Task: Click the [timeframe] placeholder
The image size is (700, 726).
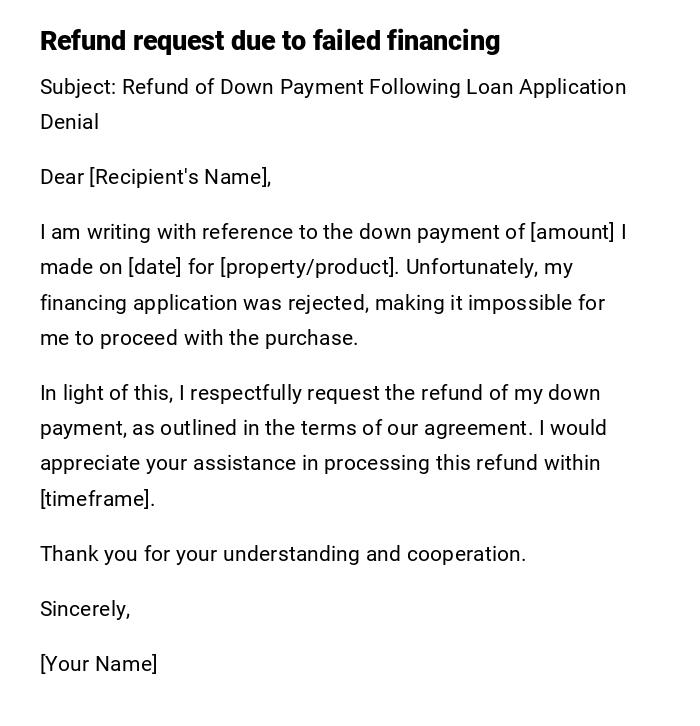Action: (96, 499)
